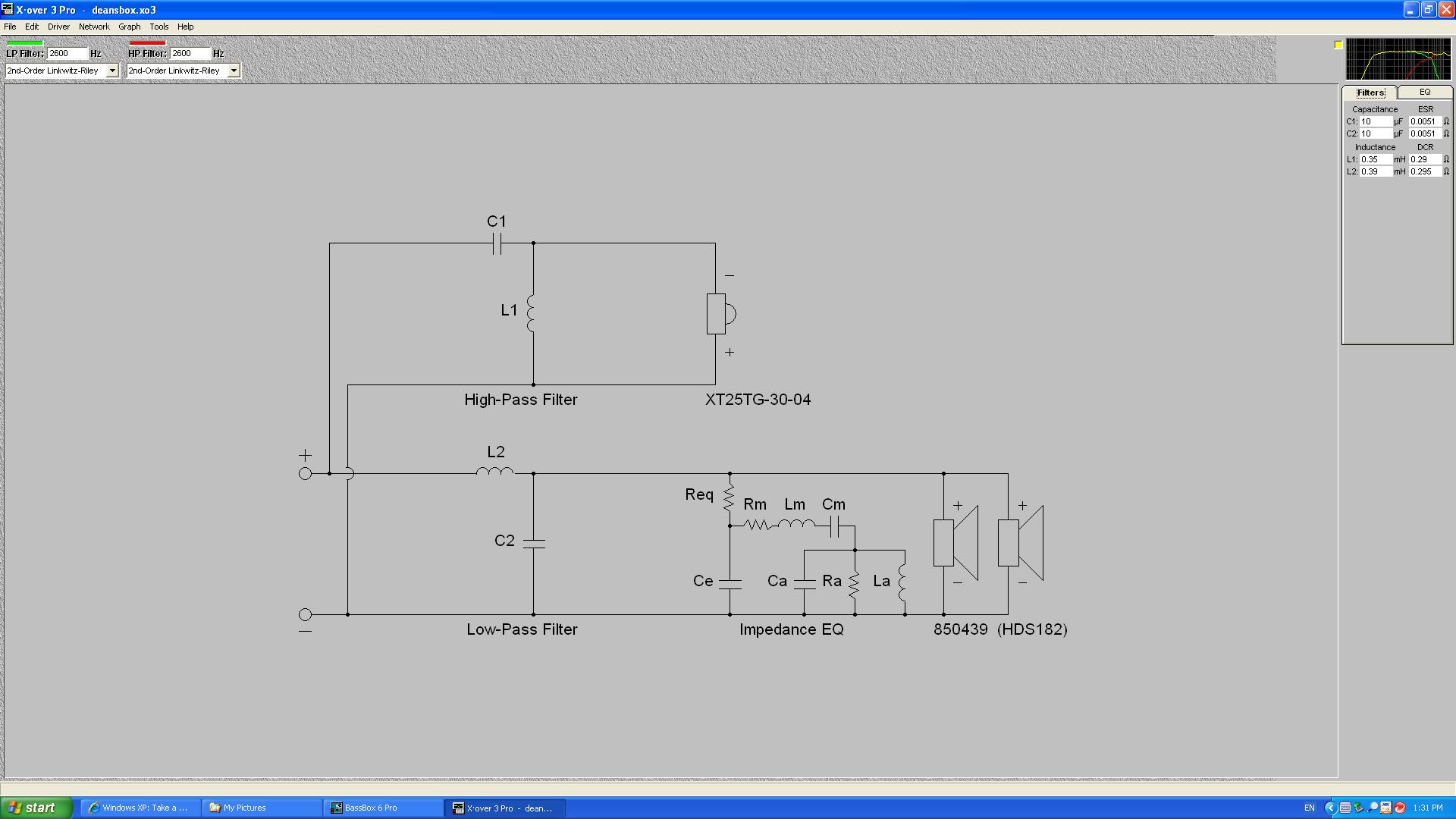Click the red HP filter color bar
The width and height of the screenshot is (1456, 819).
pyautogui.click(x=147, y=42)
